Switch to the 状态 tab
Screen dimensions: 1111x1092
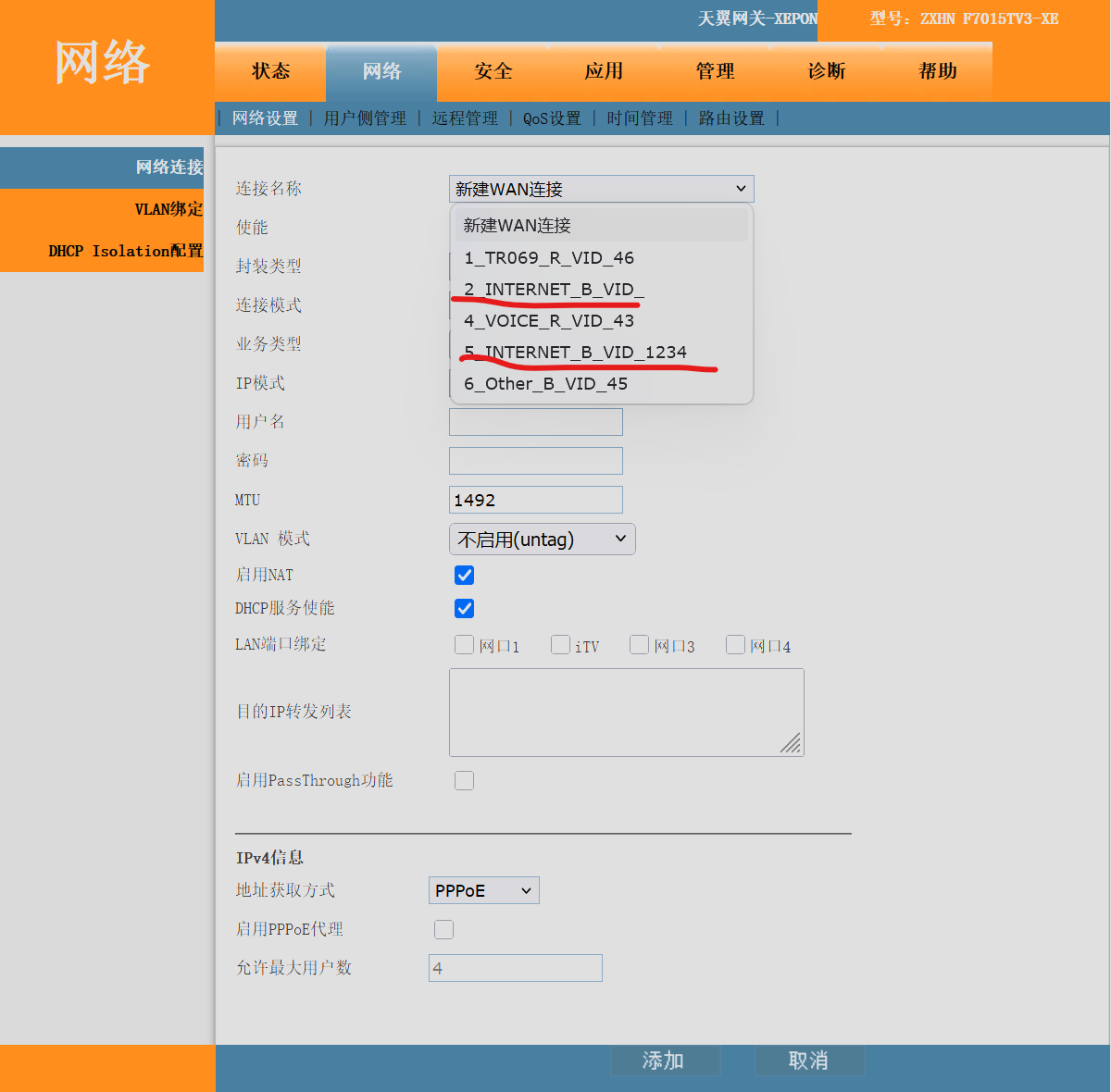(270, 71)
